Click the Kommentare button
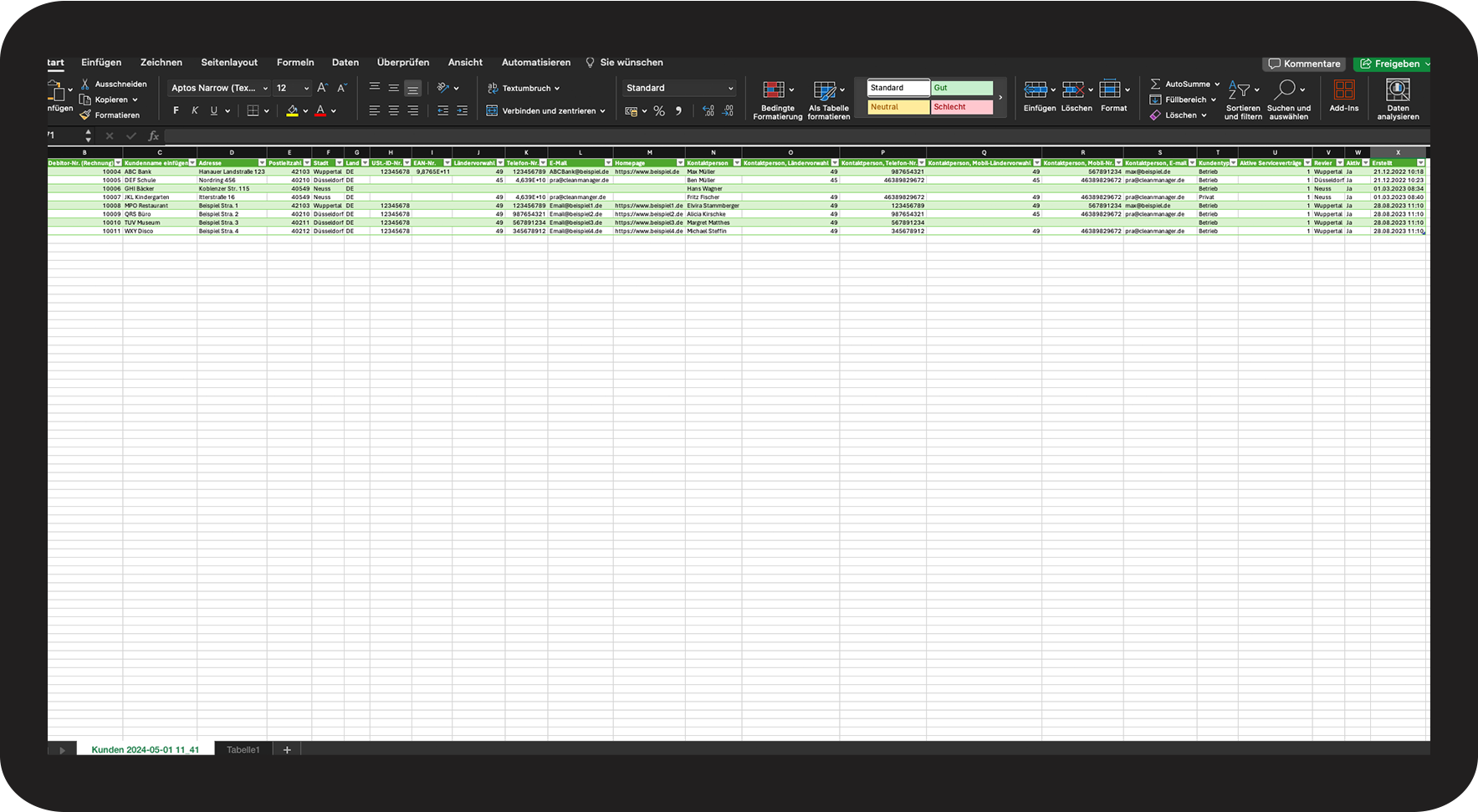The width and height of the screenshot is (1478, 812). point(1304,64)
